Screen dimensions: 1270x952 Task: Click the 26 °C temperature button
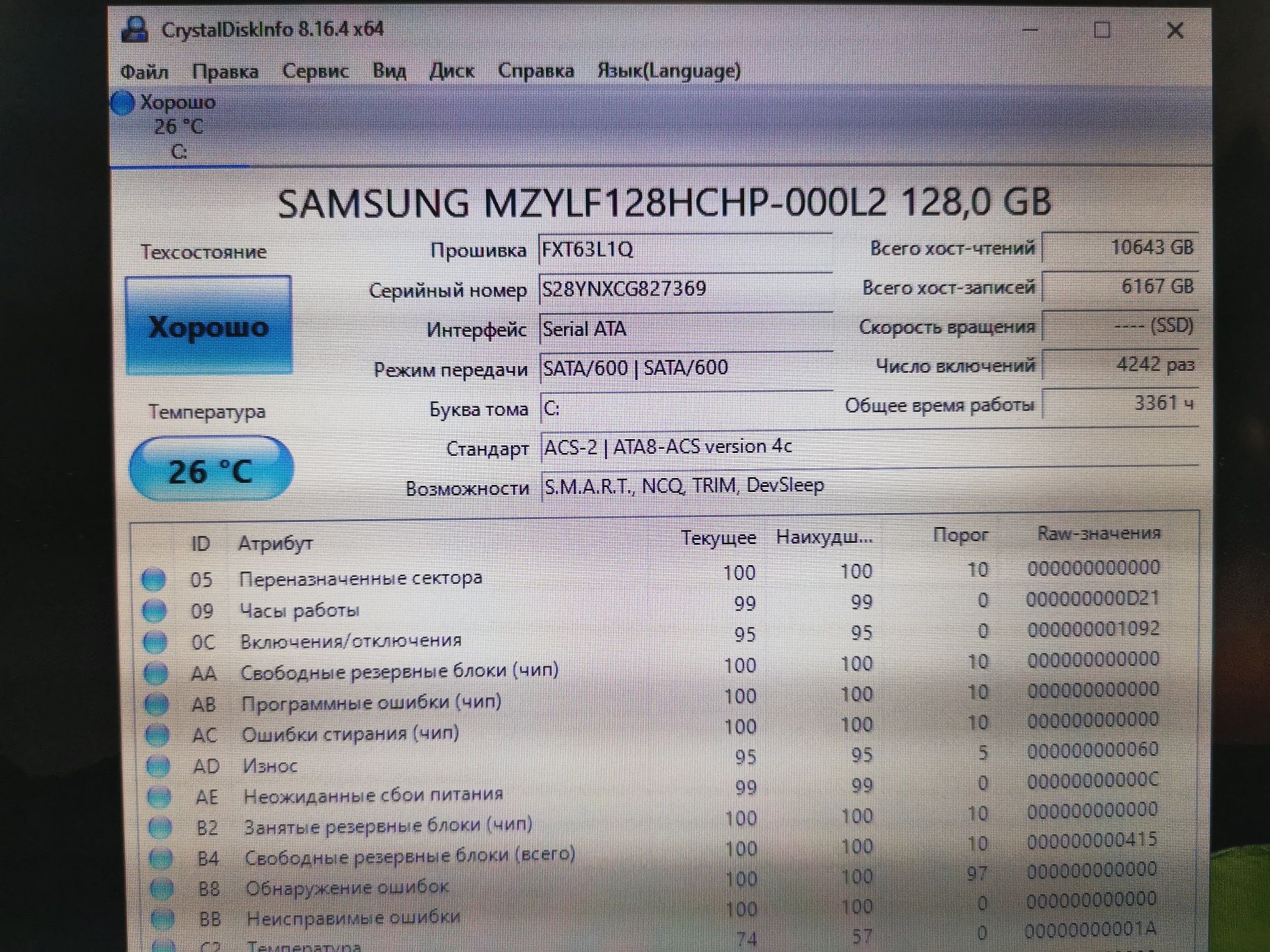(x=211, y=470)
